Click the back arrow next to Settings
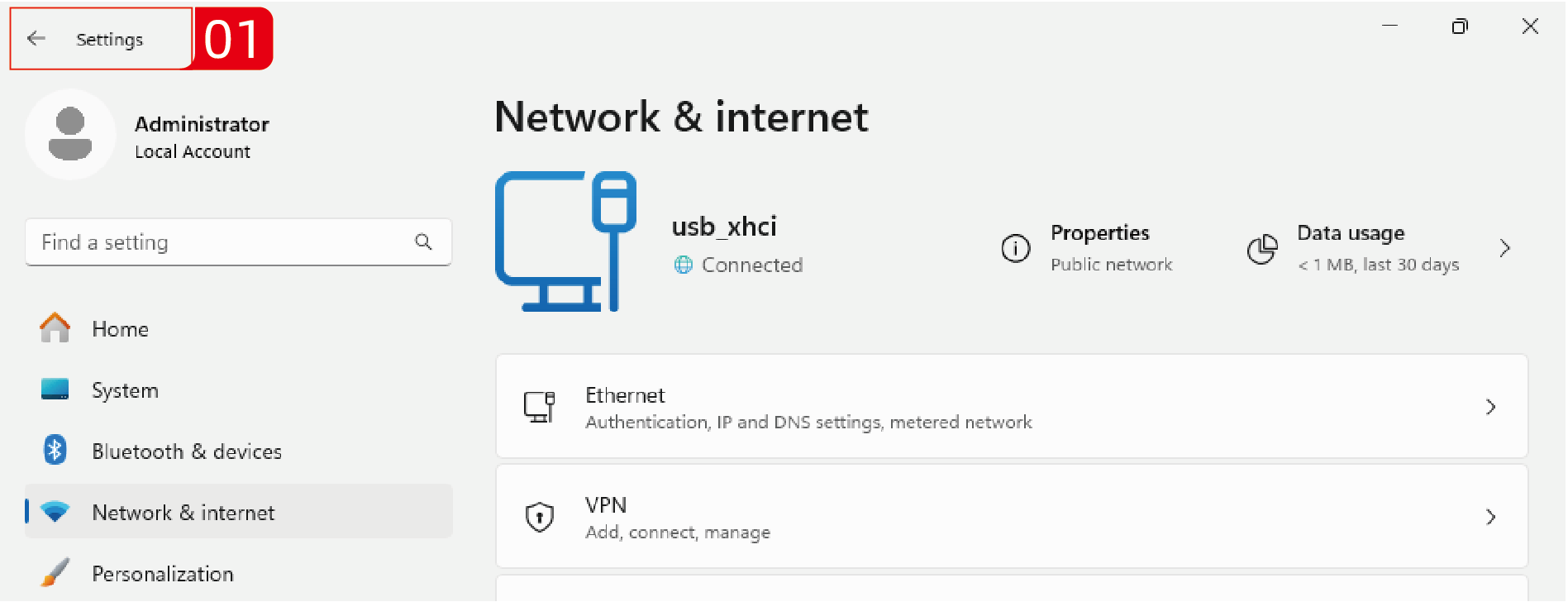The image size is (1568, 602). pos(36,38)
